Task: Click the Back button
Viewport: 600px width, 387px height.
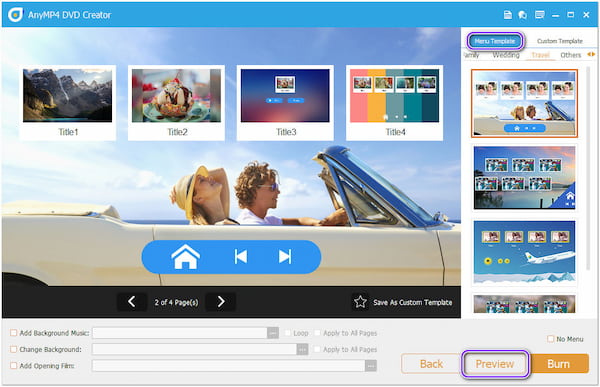Action: click(431, 364)
